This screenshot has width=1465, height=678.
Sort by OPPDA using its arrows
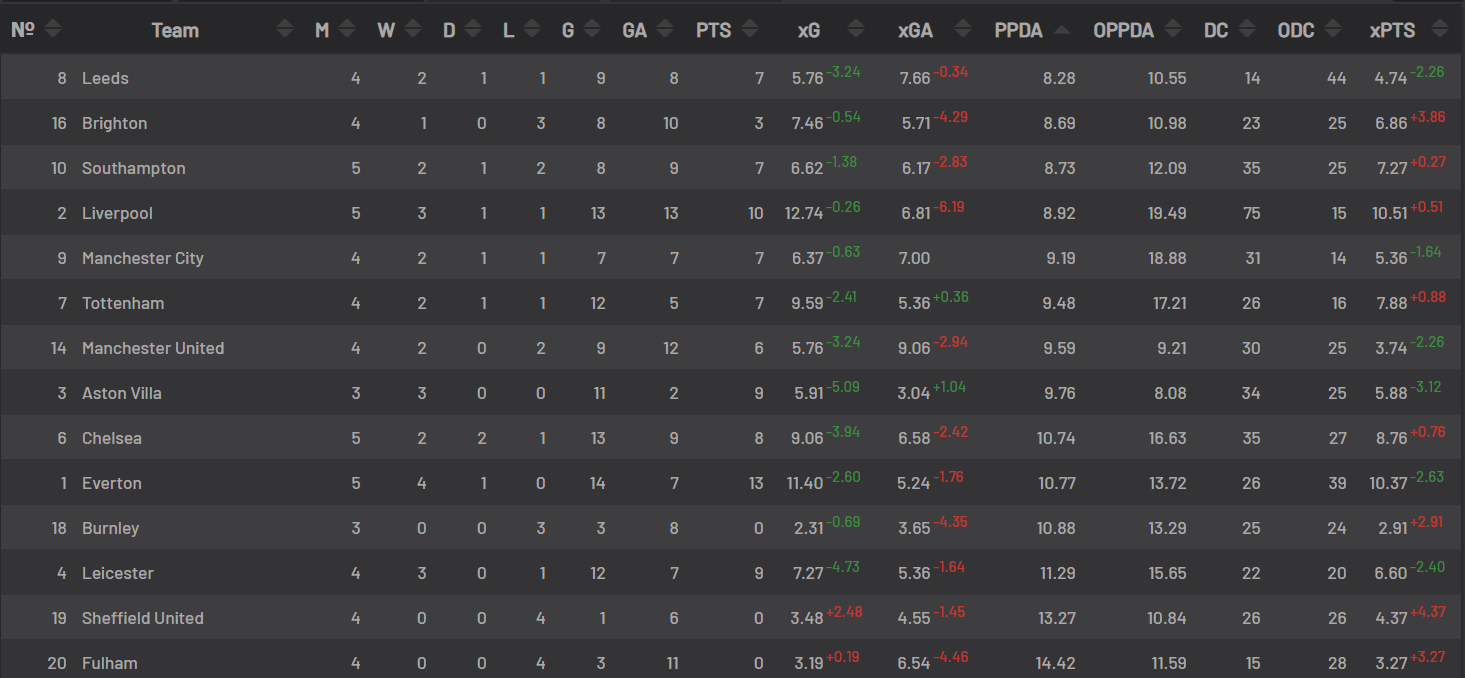1173,30
